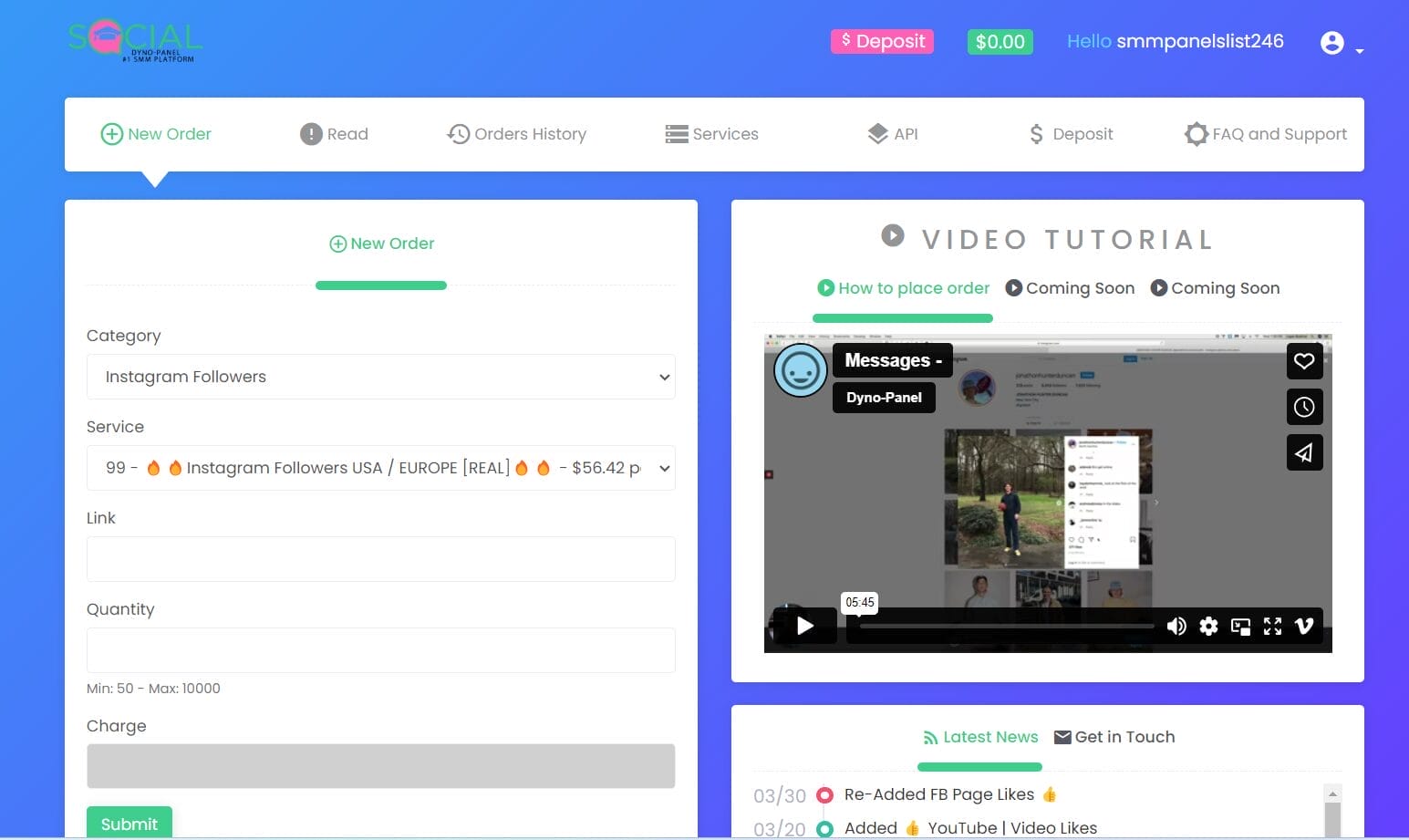Open video settings gear icon

[1208, 626]
